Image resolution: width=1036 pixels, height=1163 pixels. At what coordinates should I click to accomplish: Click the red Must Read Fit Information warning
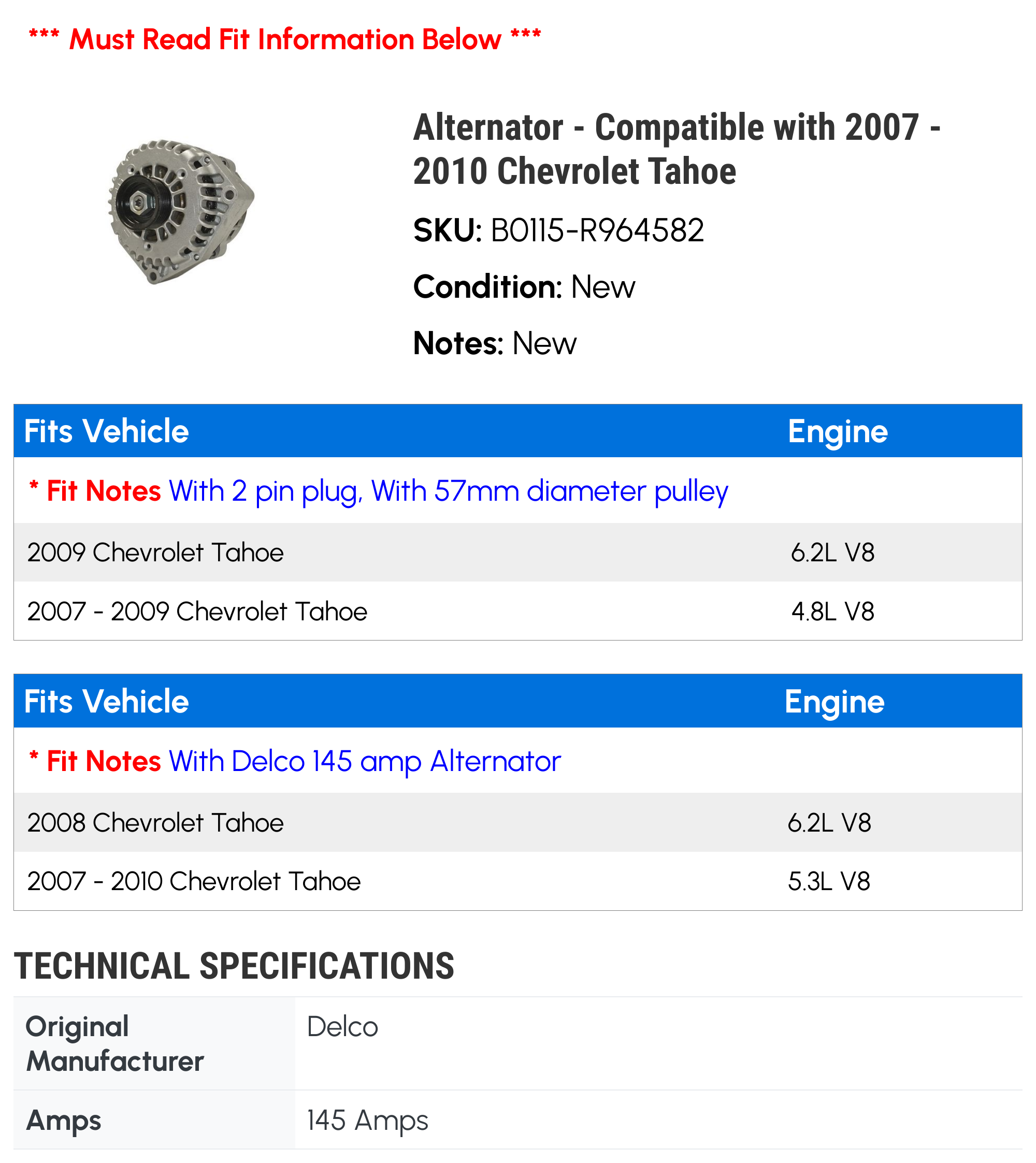pos(284,40)
